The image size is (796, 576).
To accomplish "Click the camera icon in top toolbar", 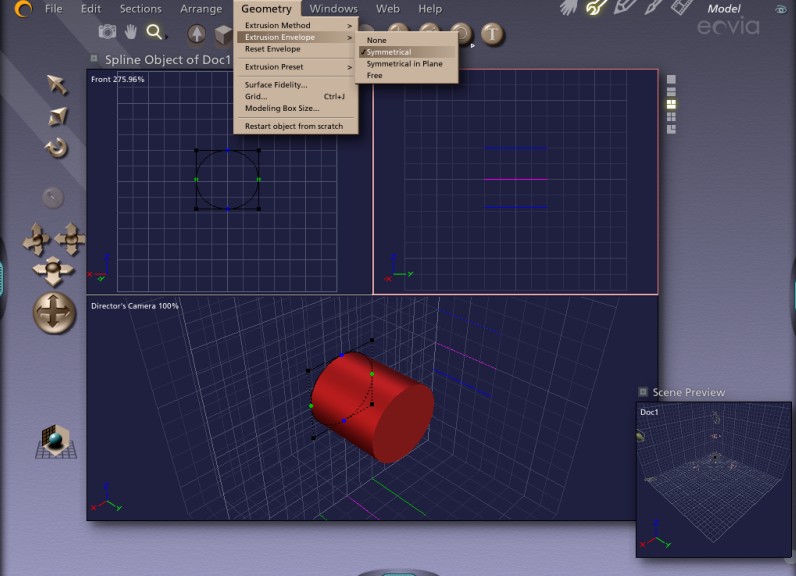I will coord(107,33).
